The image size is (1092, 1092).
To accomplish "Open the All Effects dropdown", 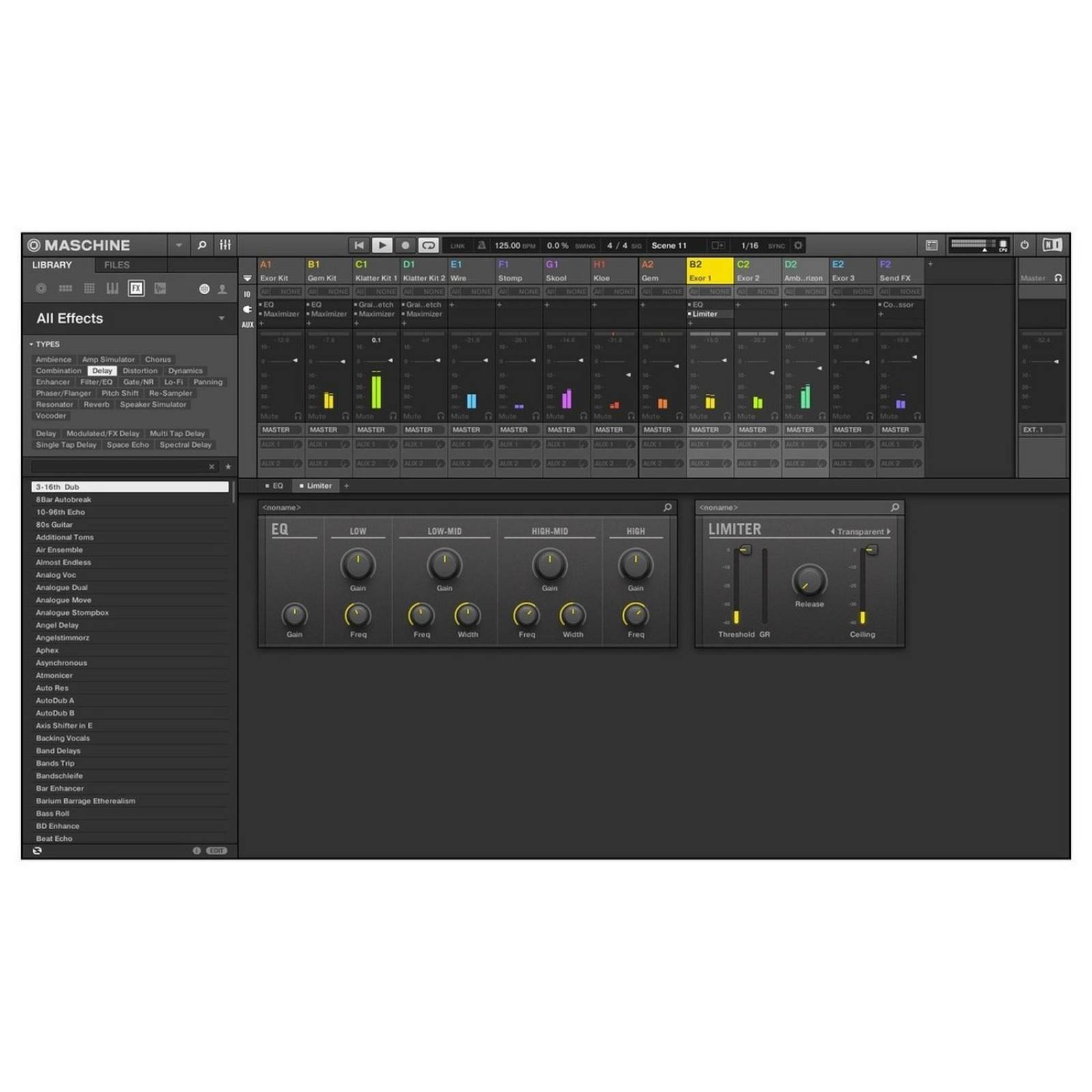I will (221, 319).
